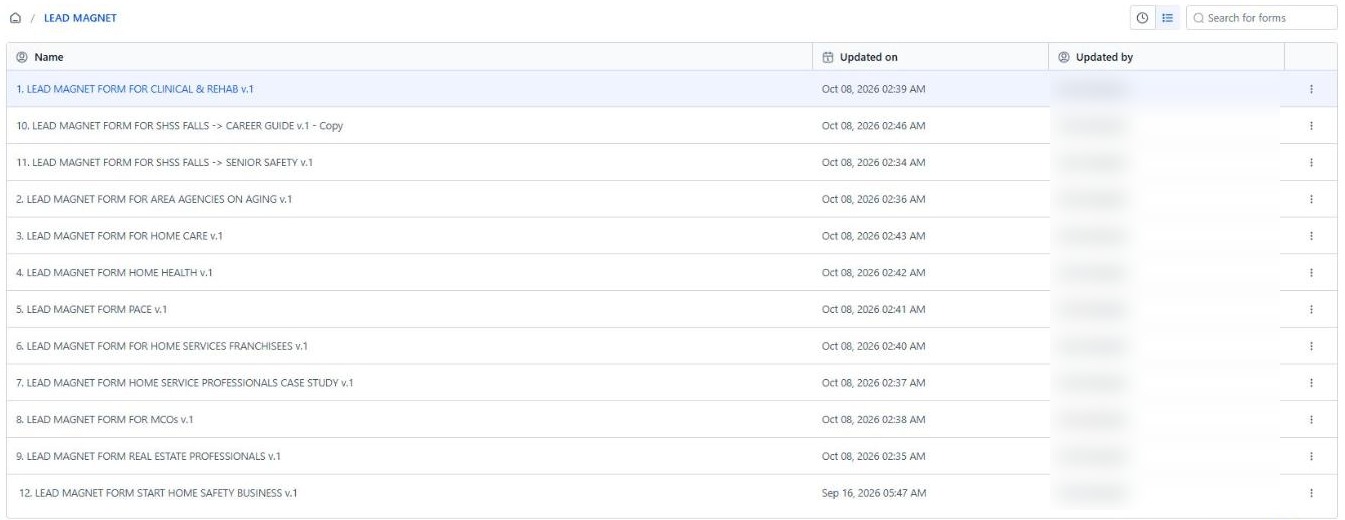Click date Sep 16, 2026 05:47 AM

(x=873, y=493)
